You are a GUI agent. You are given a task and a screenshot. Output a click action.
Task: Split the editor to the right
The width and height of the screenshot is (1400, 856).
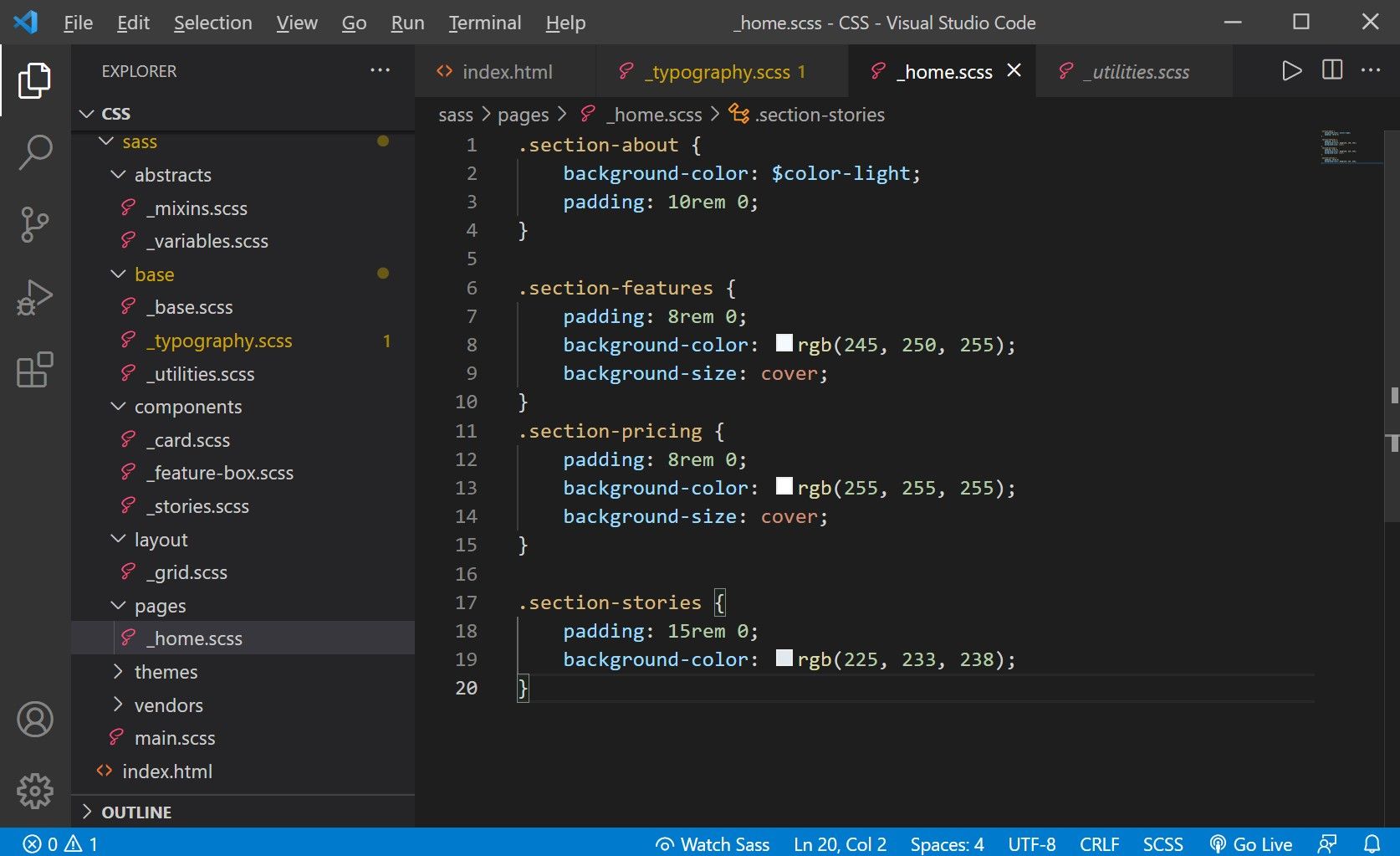pos(1332,70)
